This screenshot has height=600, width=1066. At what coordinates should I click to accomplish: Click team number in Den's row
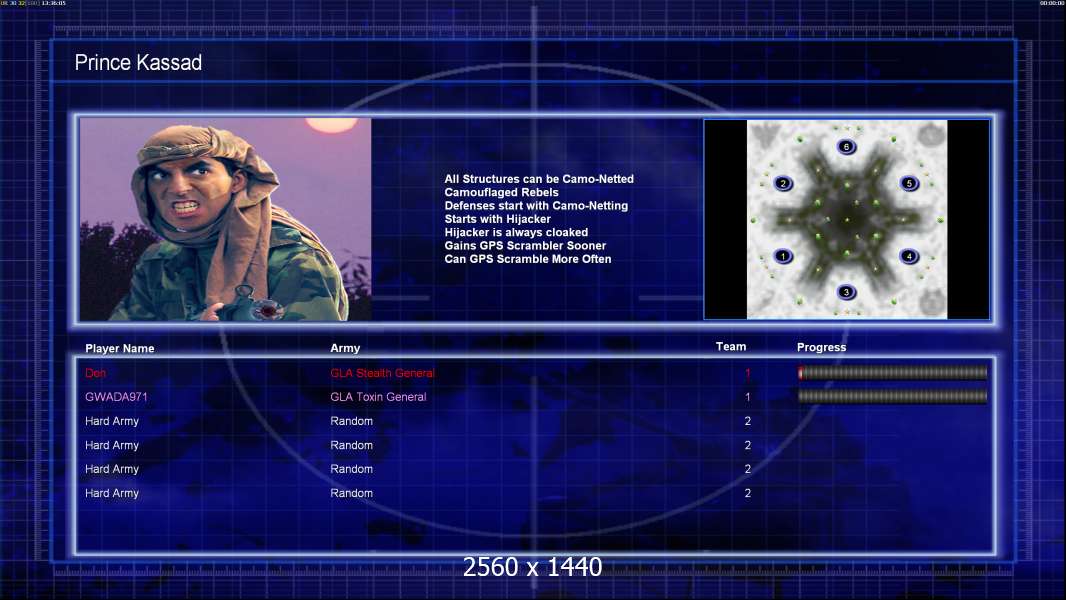[x=747, y=373]
